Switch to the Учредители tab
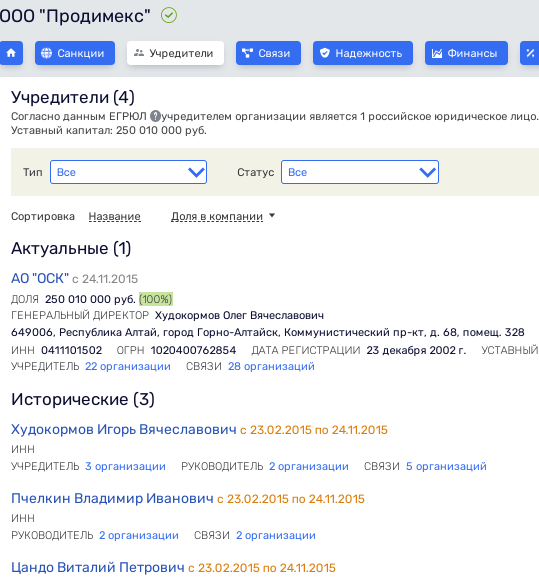 (x=175, y=53)
